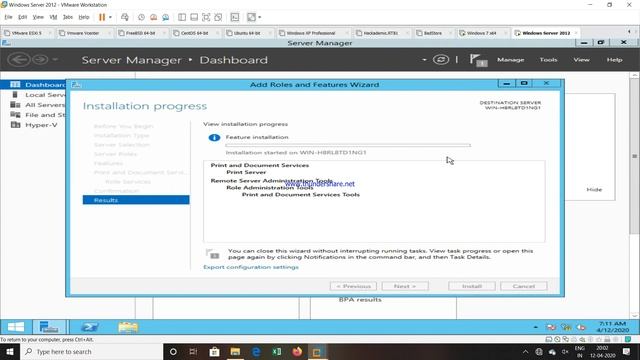Image resolution: width=640 pixels, height=360 pixels.
Task: Click the VMware pause/suspend button
Action: [102, 17]
